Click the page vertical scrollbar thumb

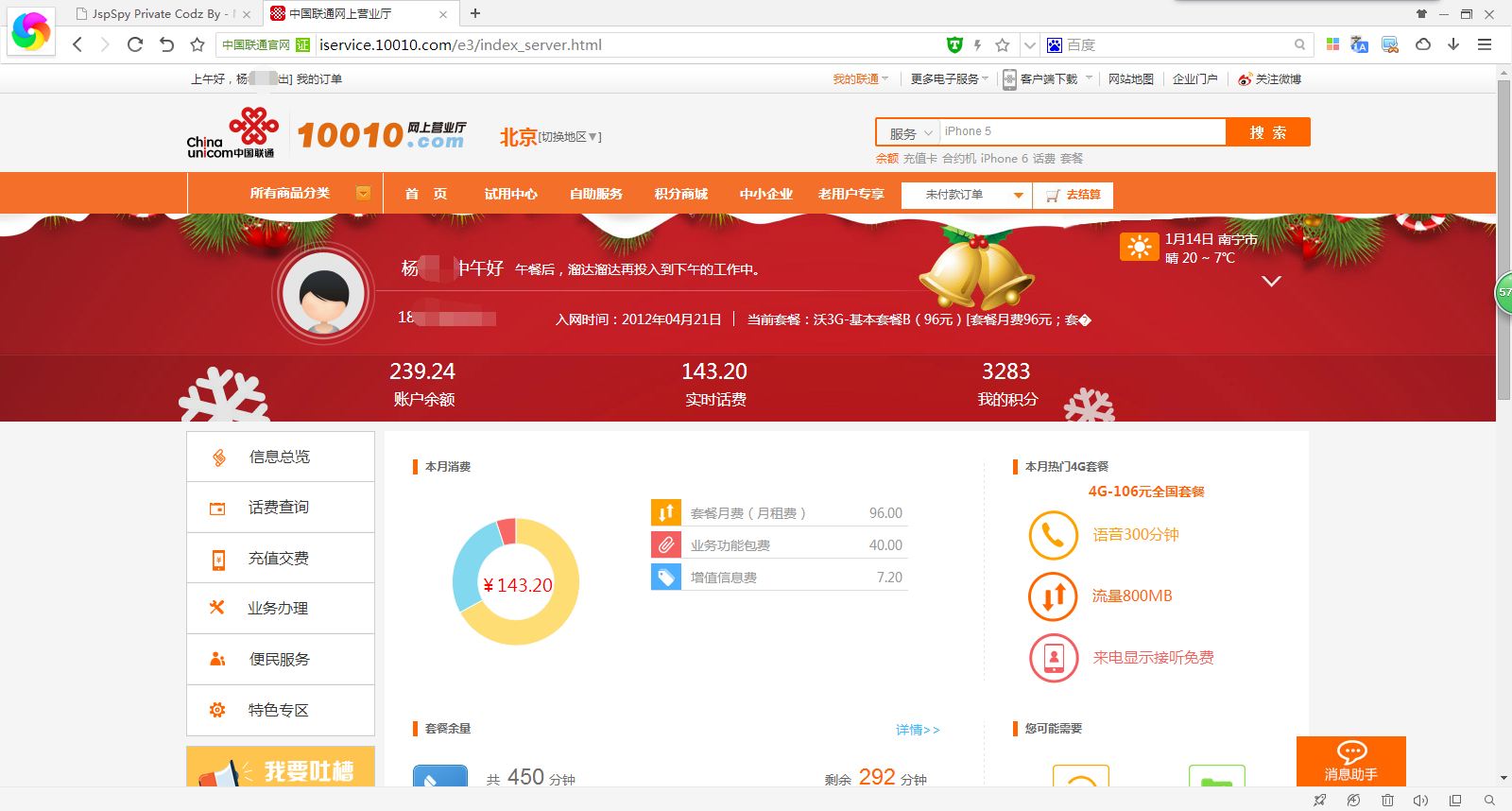pyautogui.click(x=1503, y=240)
